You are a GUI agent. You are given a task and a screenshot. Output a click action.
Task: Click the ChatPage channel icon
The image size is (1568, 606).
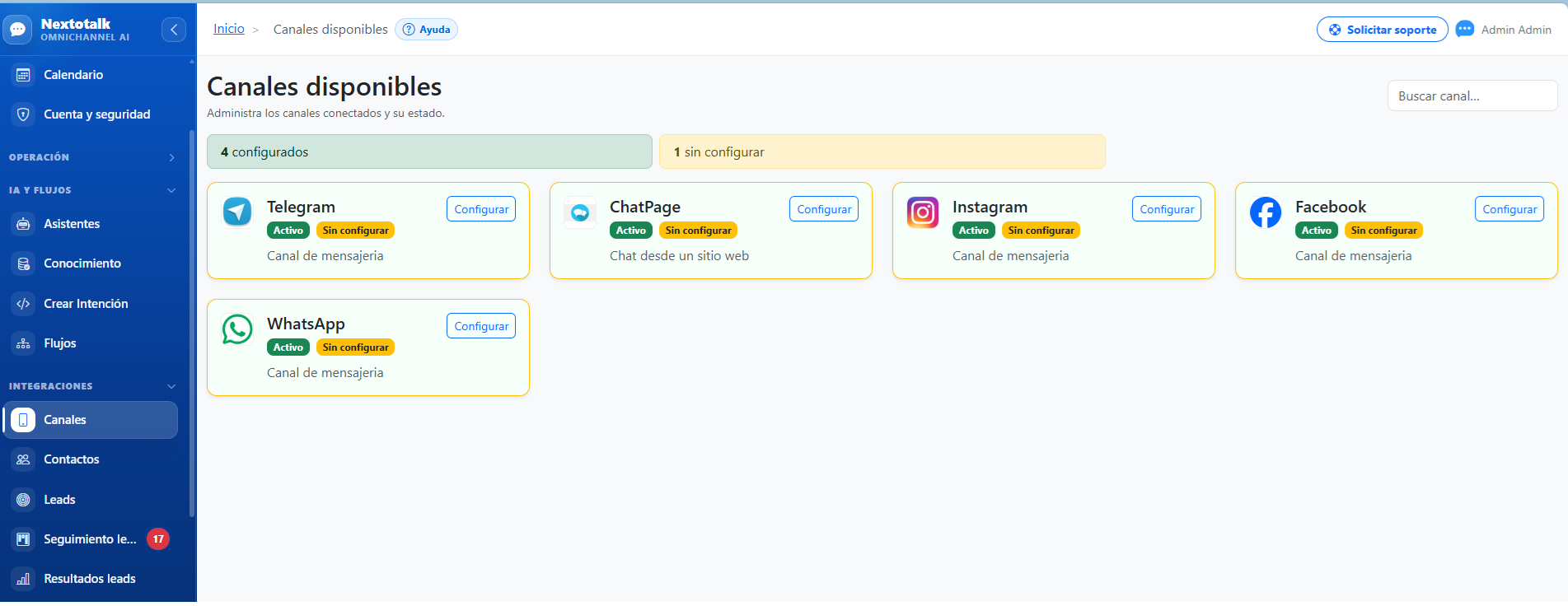(580, 212)
